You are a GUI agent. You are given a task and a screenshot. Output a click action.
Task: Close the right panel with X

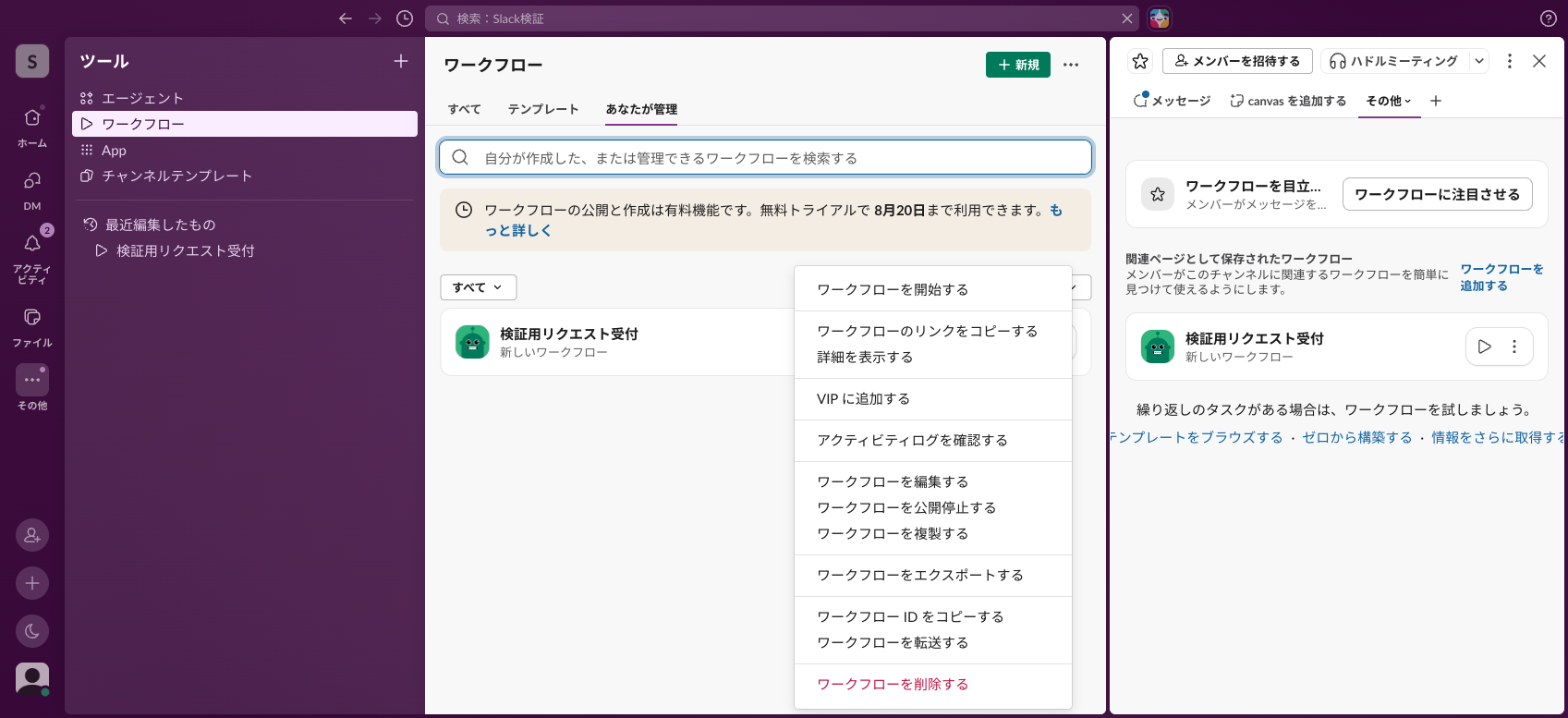tap(1539, 61)
